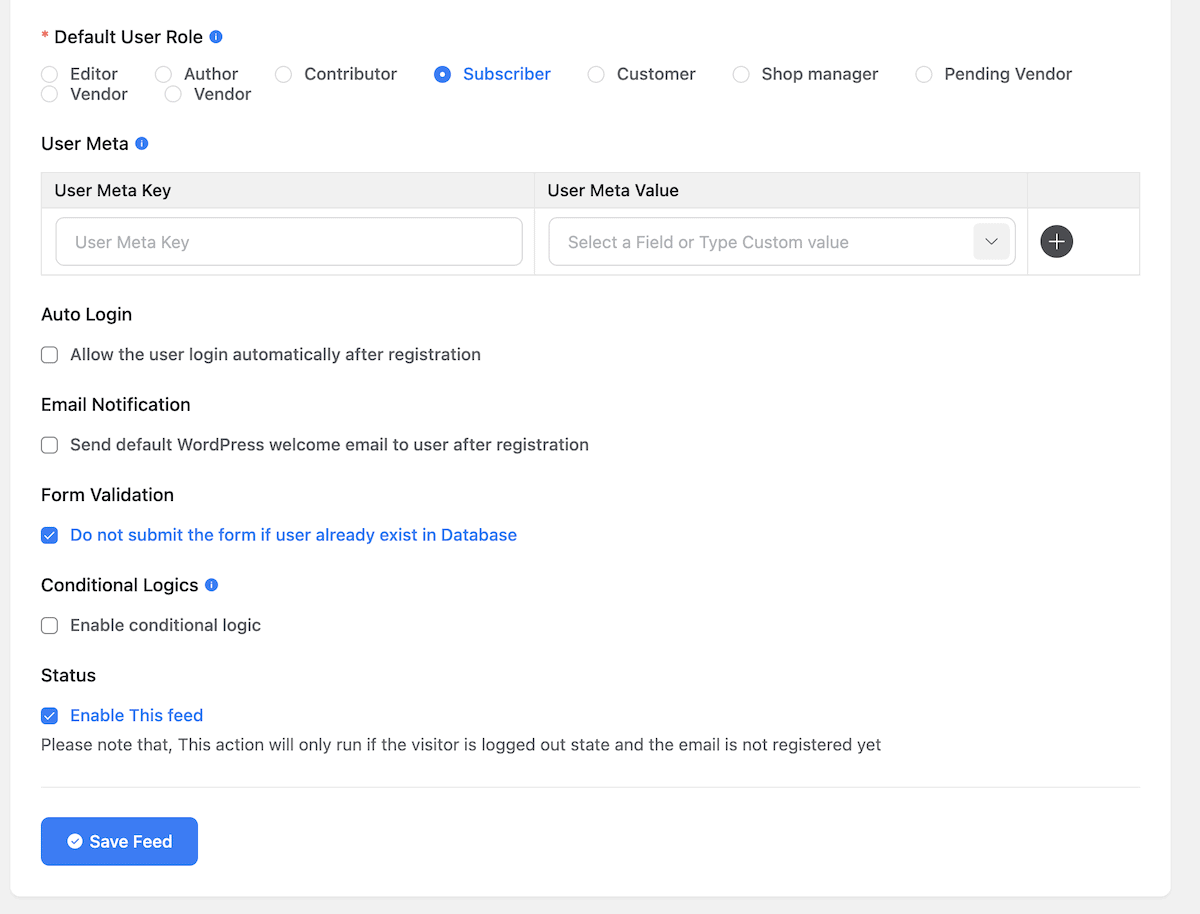Viewport: 1200px width, 914px height.
Task: Pick the Customer user role
Action: (597, 74)
